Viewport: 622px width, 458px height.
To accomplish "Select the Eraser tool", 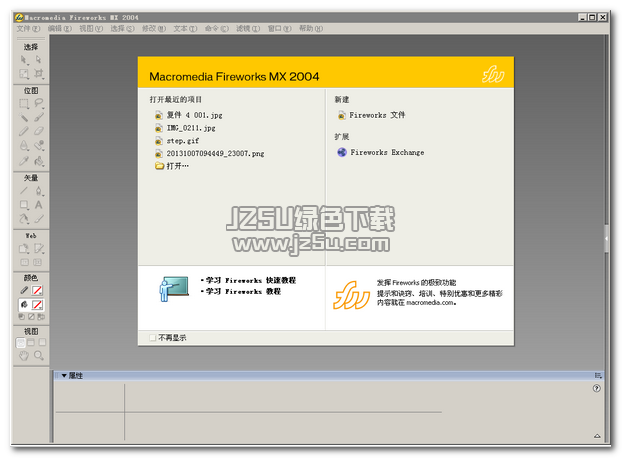I will [x=38, y=131].
